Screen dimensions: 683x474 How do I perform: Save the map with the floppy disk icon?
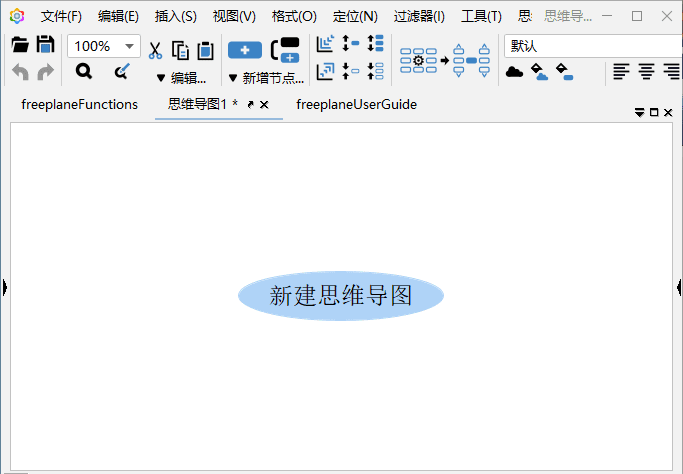pos(45,44)
